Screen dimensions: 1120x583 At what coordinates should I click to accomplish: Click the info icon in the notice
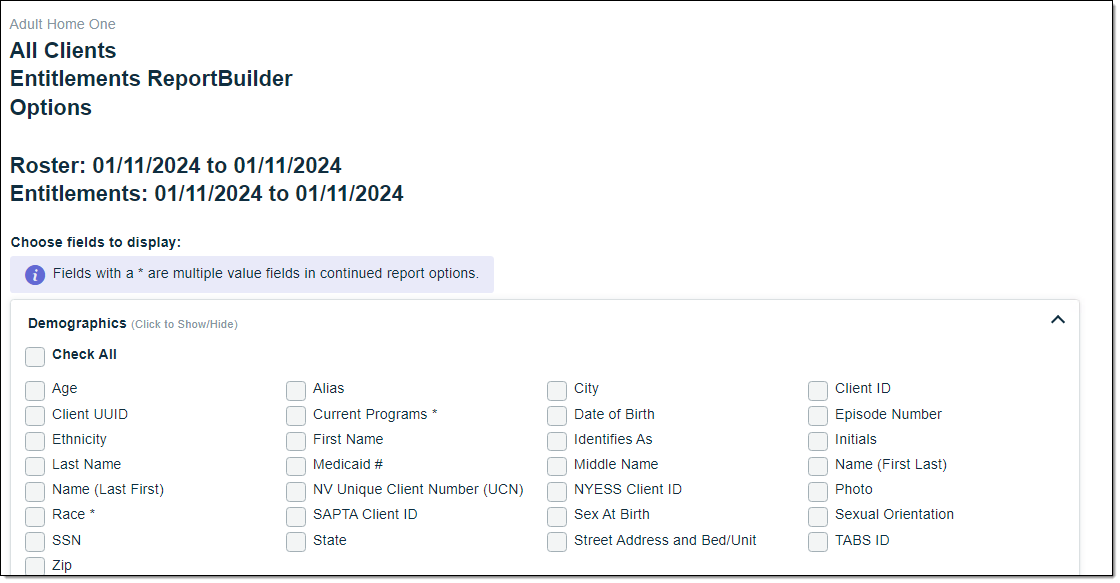click(35, 274)
